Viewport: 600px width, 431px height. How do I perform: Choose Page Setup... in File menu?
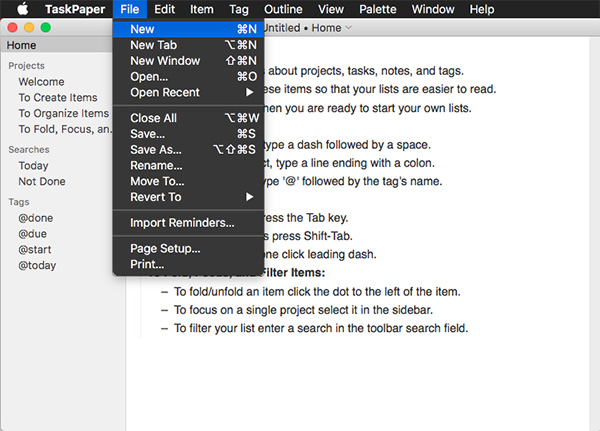coord(188,248)
